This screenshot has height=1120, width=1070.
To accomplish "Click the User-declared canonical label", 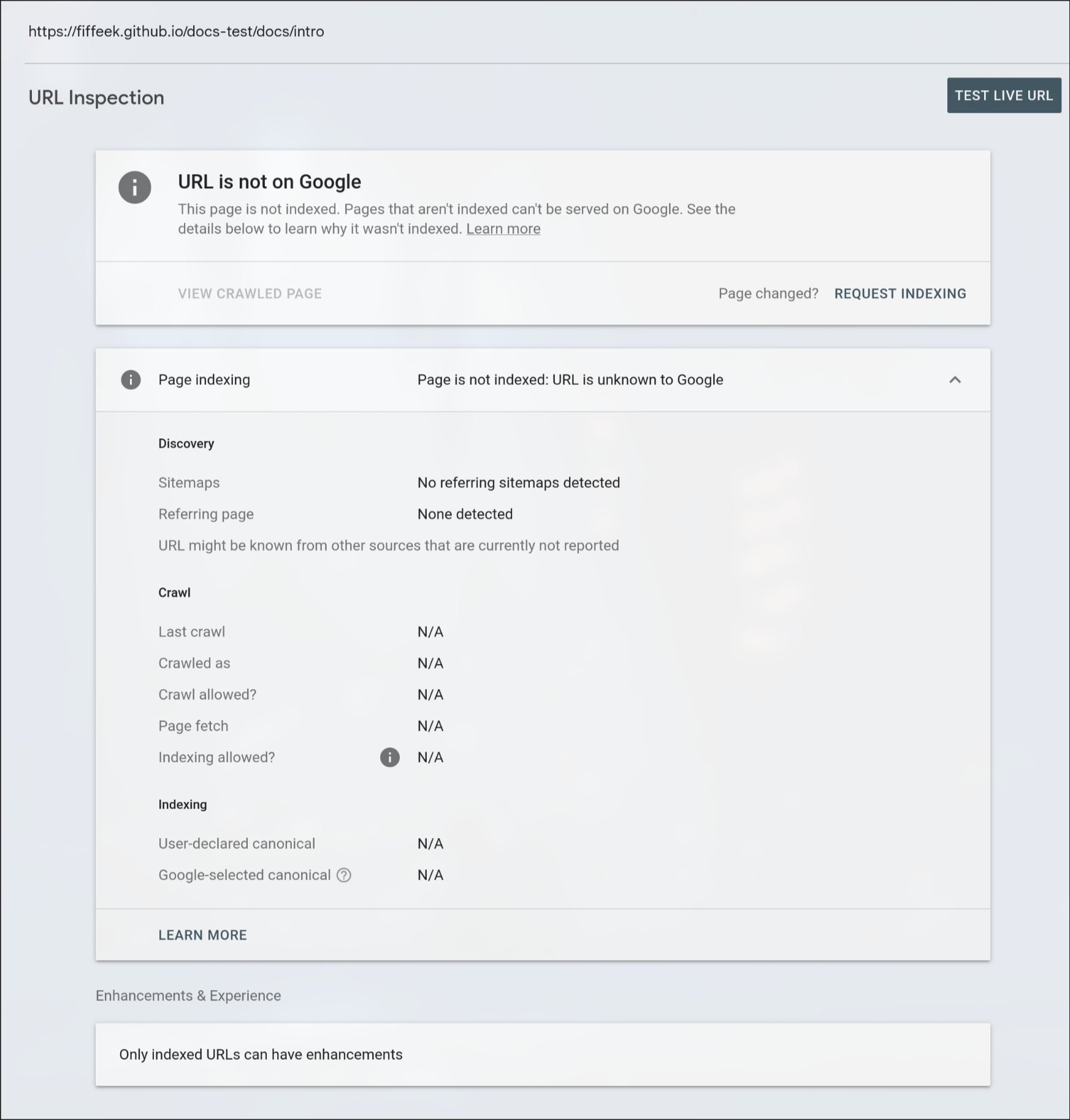I will [x=237, y=844].
